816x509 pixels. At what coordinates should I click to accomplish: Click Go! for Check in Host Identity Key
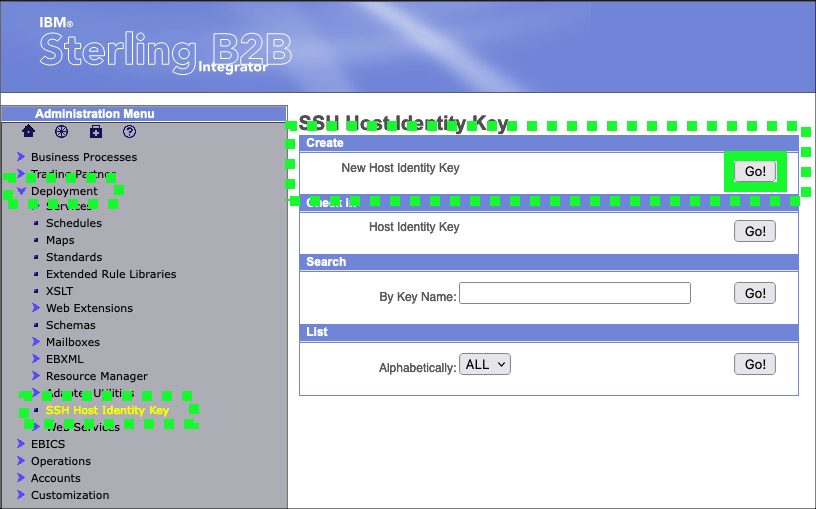(755, 231)
